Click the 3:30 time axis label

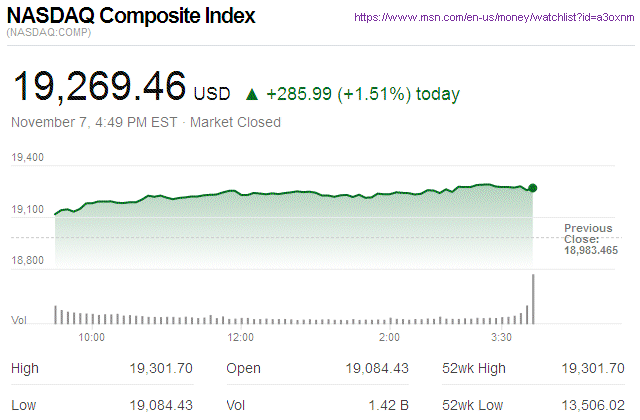coord(502,338)
